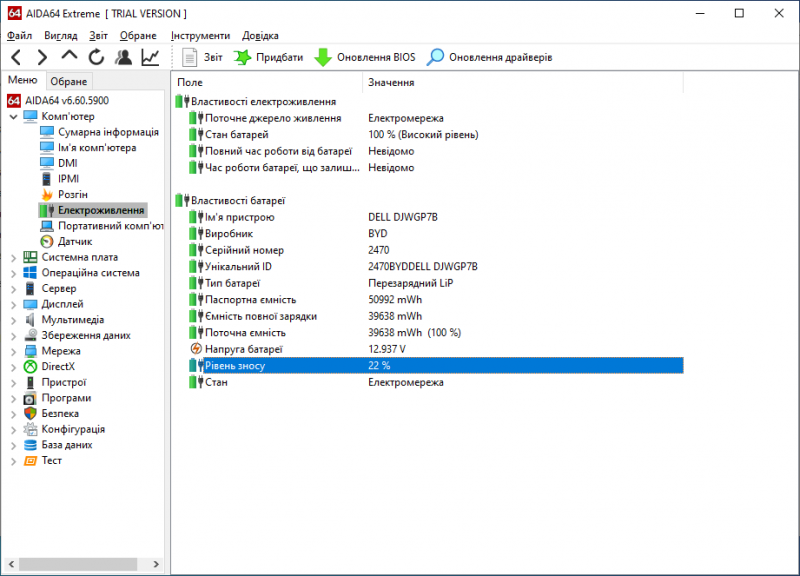The image size is (800, 576).
Task: Open the Інструменти menu
Action: click(200, 35)
